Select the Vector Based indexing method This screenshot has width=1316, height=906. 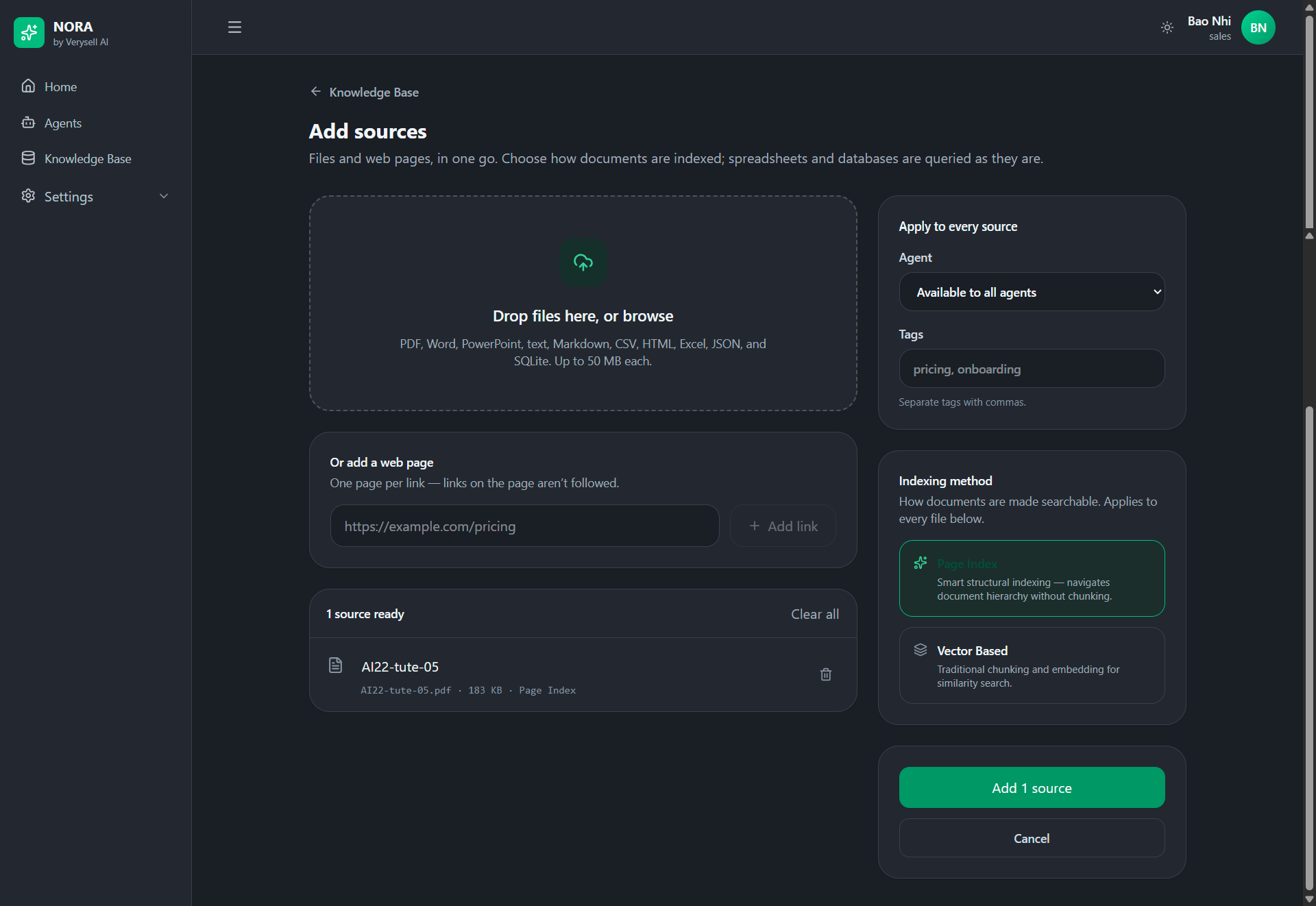click(1032, 665)
